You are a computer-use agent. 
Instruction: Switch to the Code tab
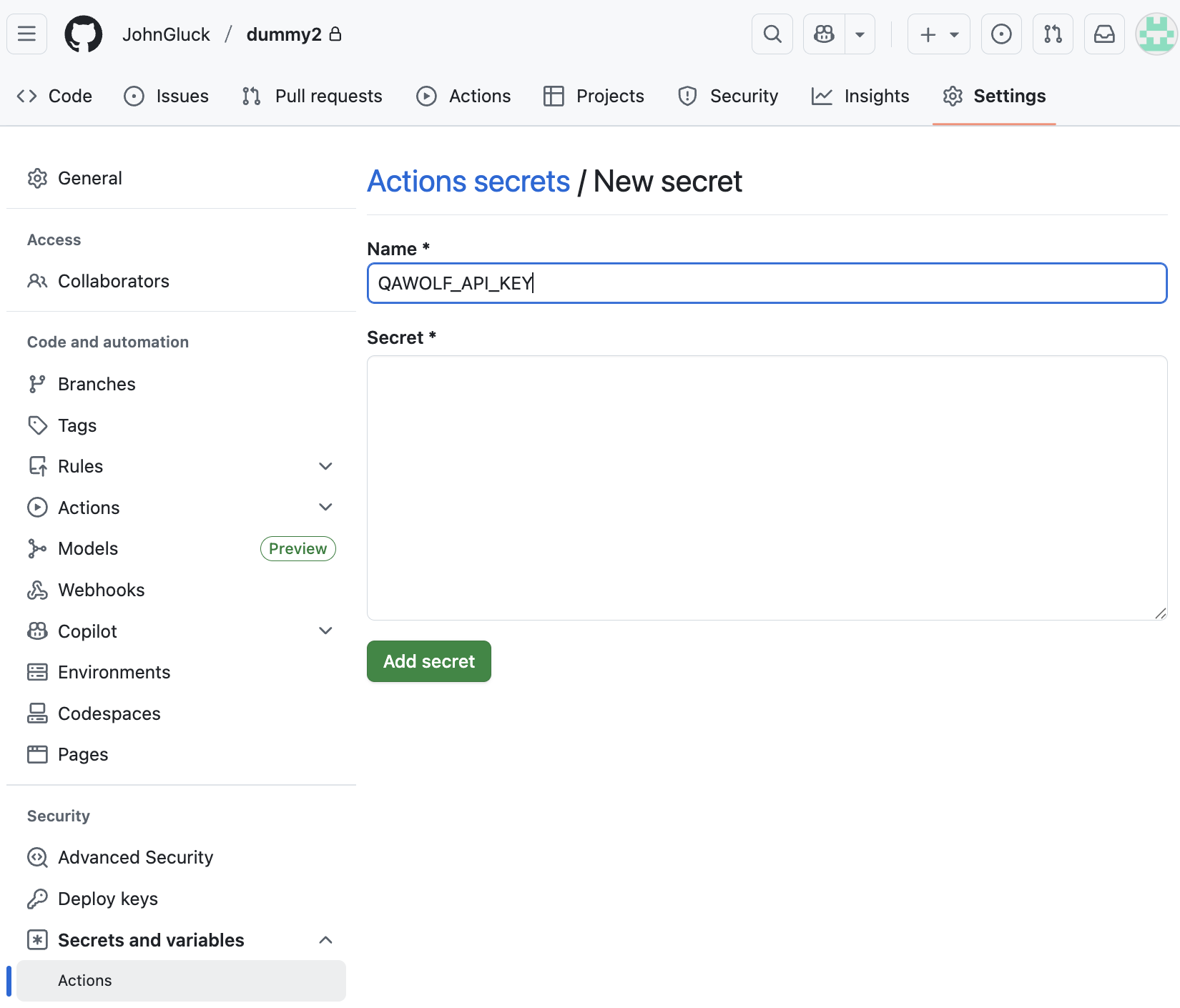[x=55, y=96]
